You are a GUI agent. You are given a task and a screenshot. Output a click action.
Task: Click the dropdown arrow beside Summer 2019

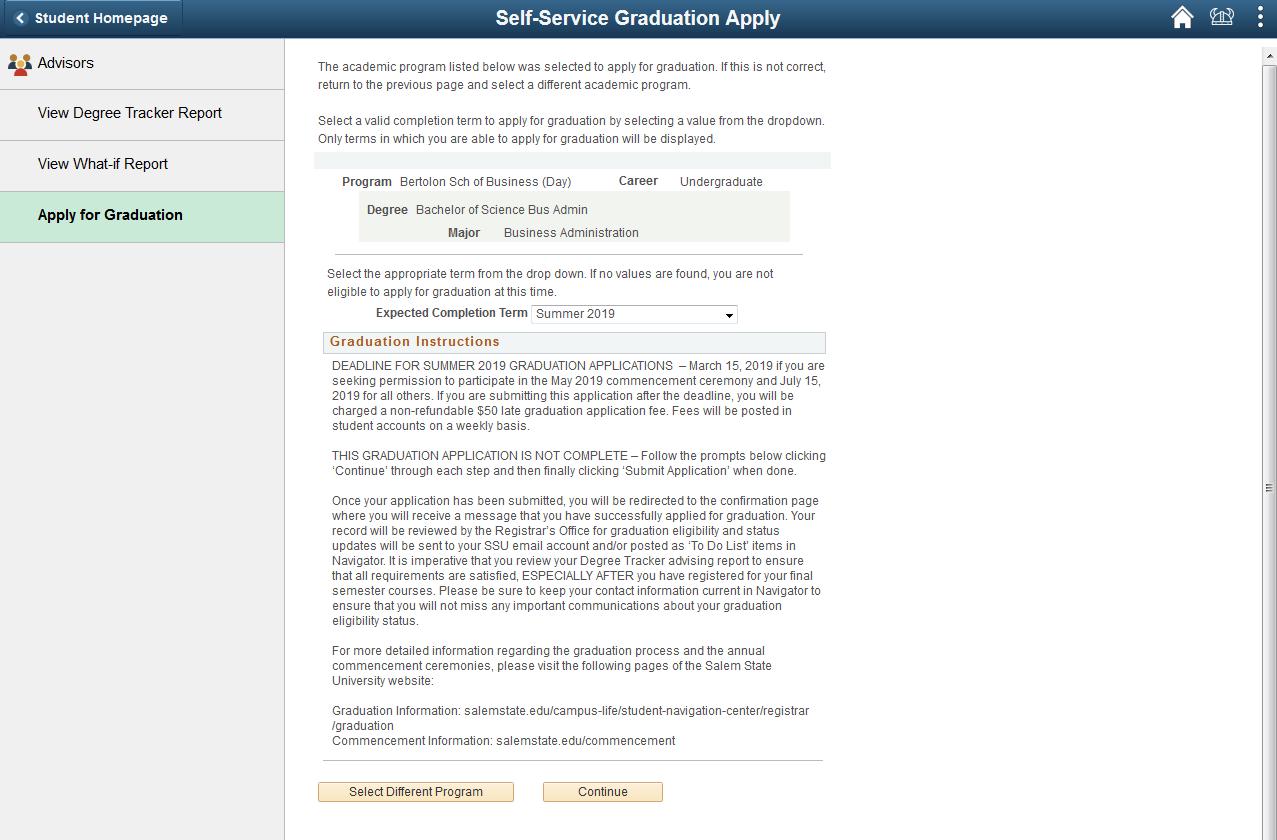(x=729, y=315)
